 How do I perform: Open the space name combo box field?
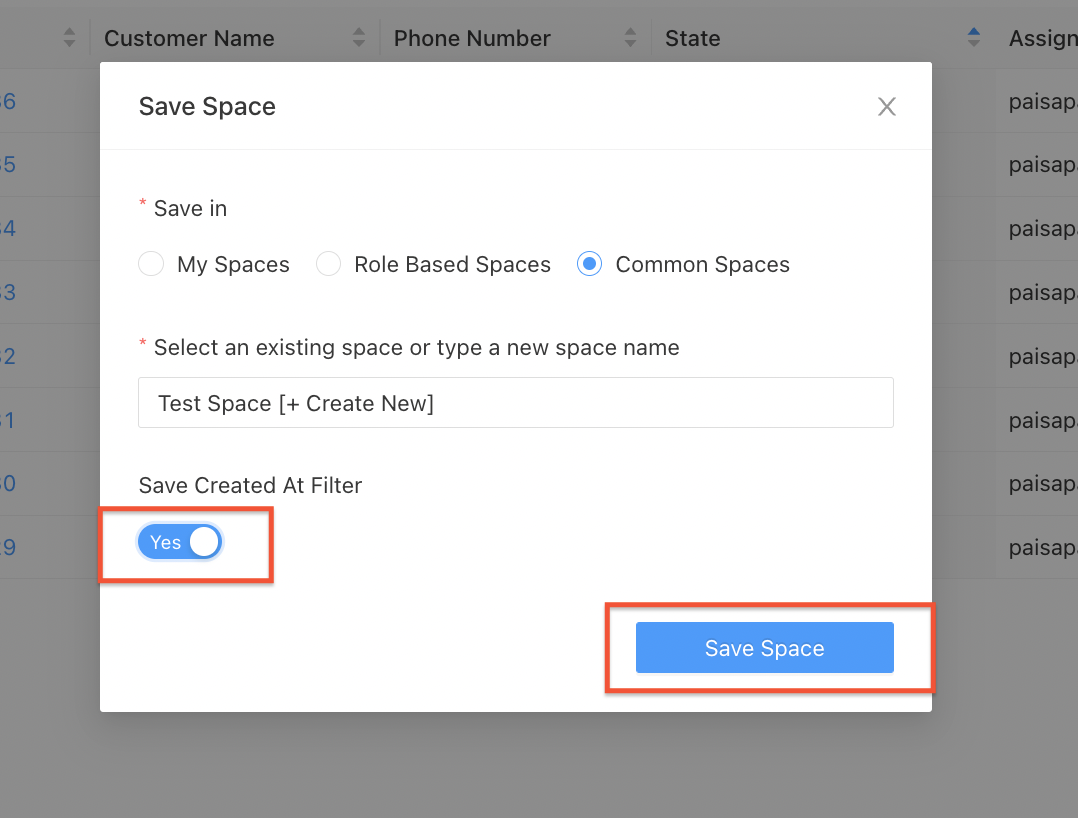click(515, 402)
